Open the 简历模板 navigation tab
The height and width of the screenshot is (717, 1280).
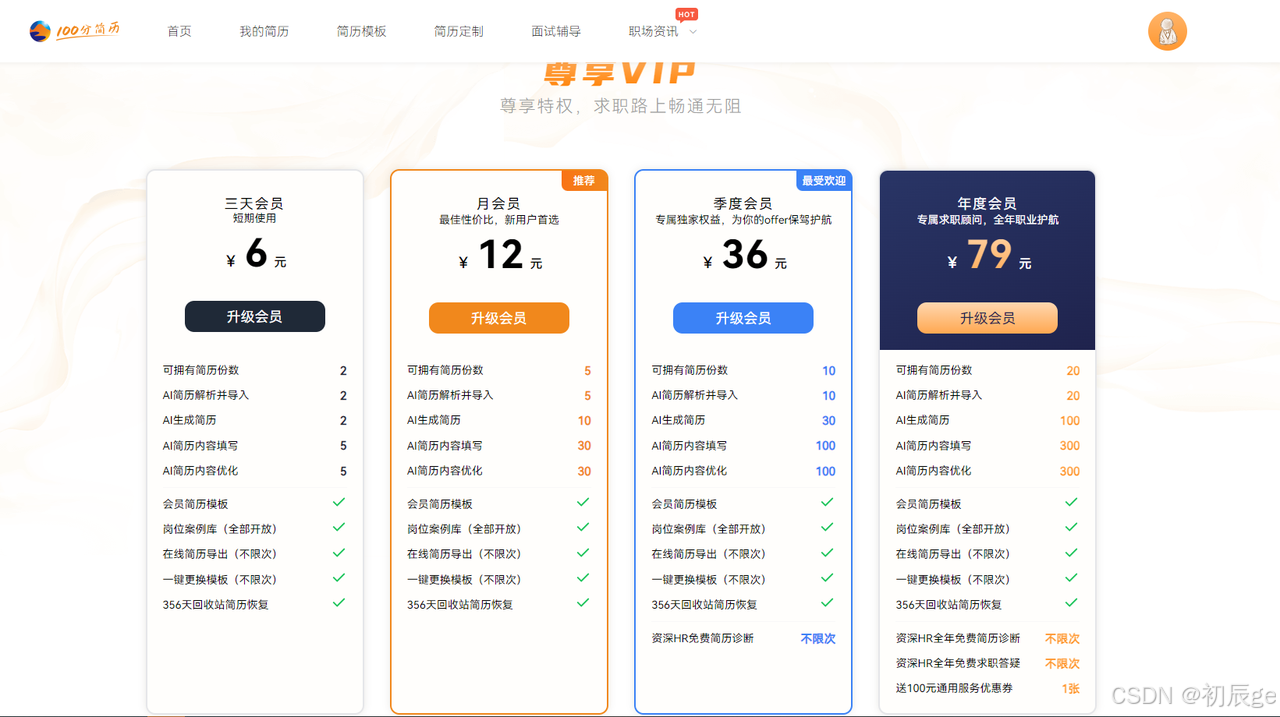361,31
